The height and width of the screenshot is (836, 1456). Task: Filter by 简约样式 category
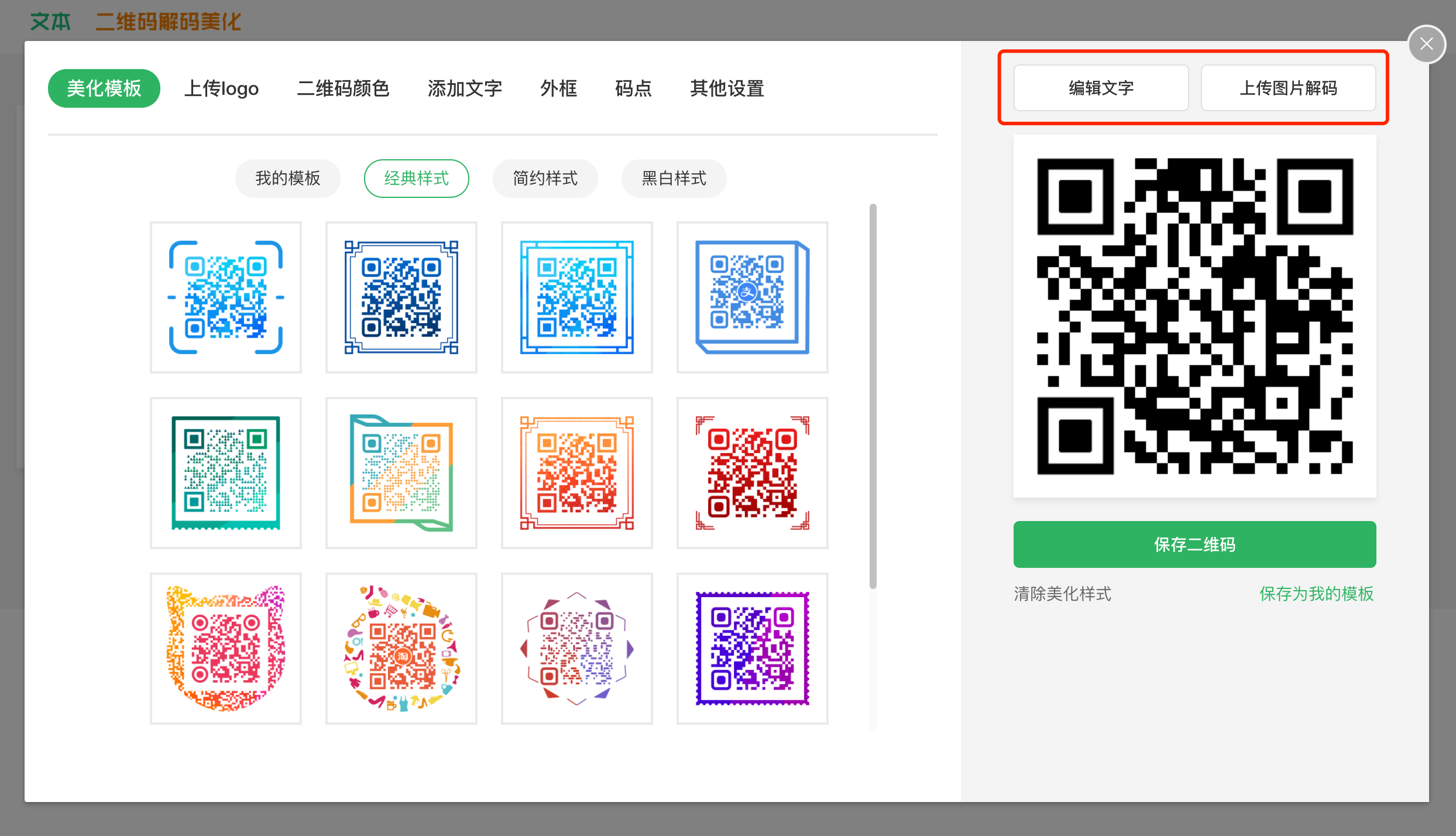point(545,178)
